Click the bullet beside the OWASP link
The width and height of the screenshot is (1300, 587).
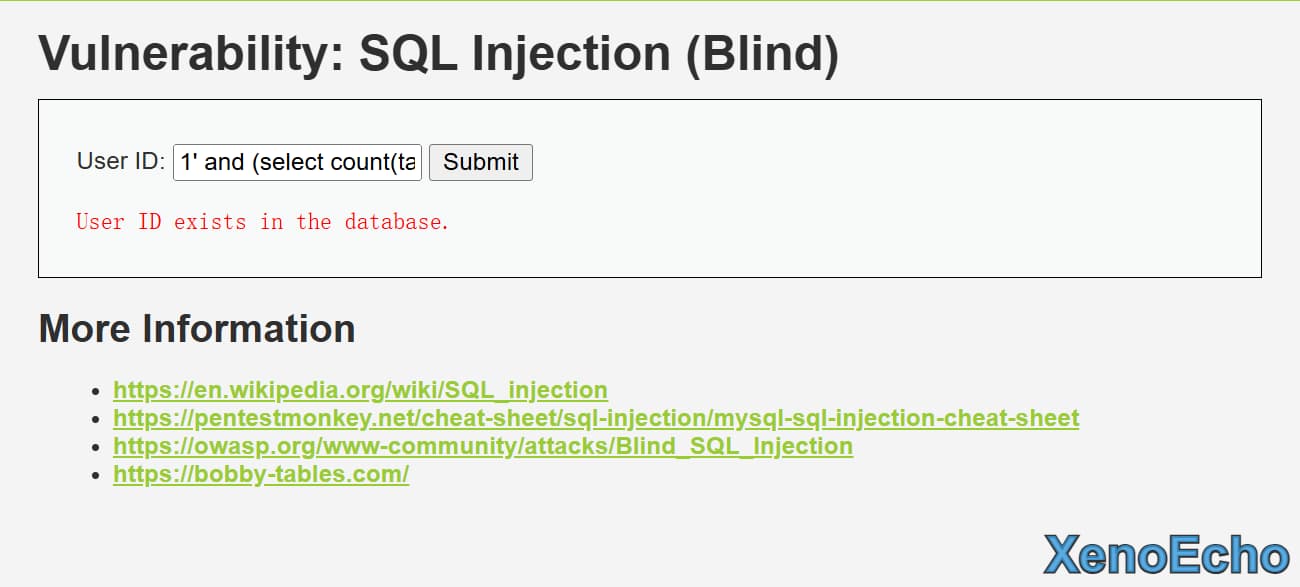point(96,447)
